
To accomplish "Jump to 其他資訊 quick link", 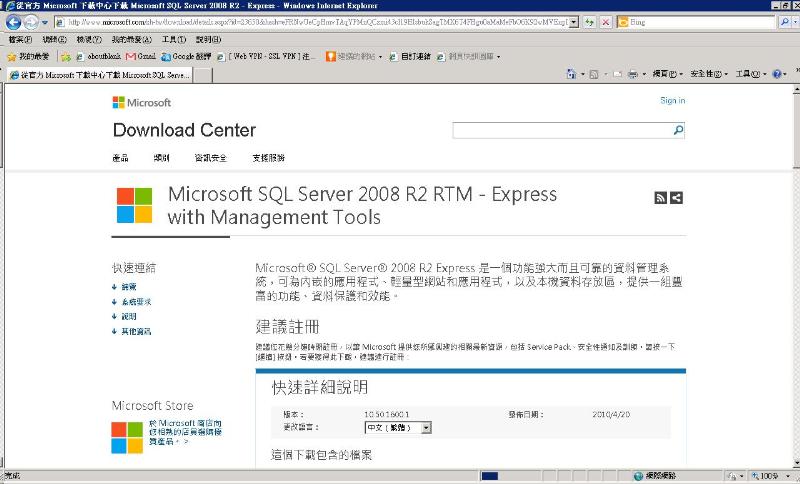I will tap(136, 332).
